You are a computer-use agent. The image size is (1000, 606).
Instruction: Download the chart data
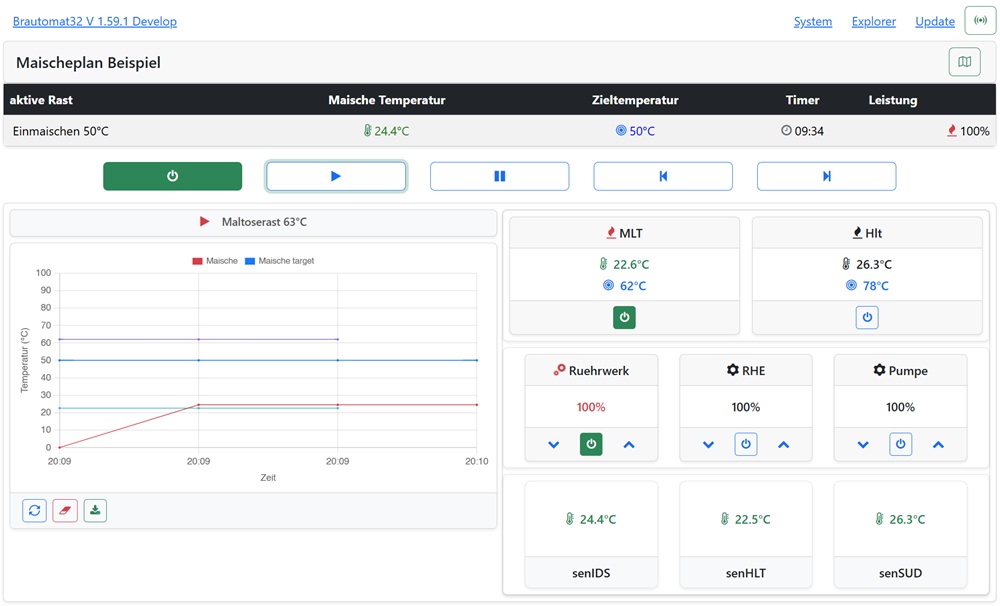(95, 510)
